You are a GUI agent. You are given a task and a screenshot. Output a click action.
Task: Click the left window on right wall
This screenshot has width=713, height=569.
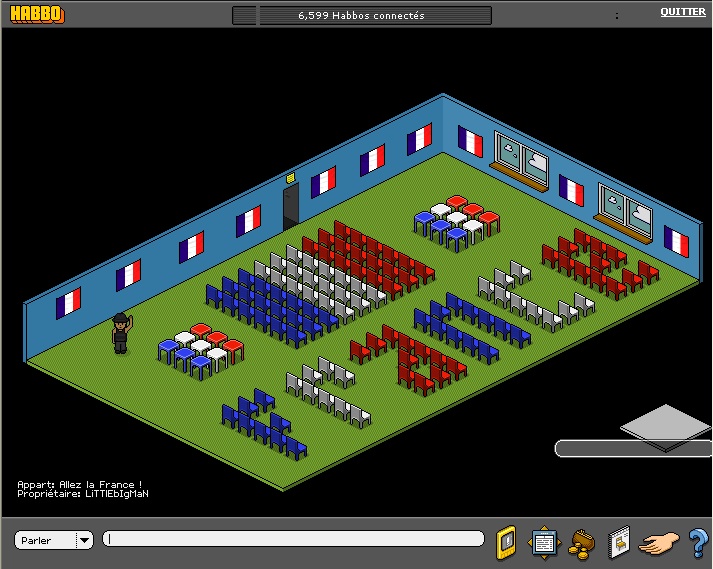[521, 159]
